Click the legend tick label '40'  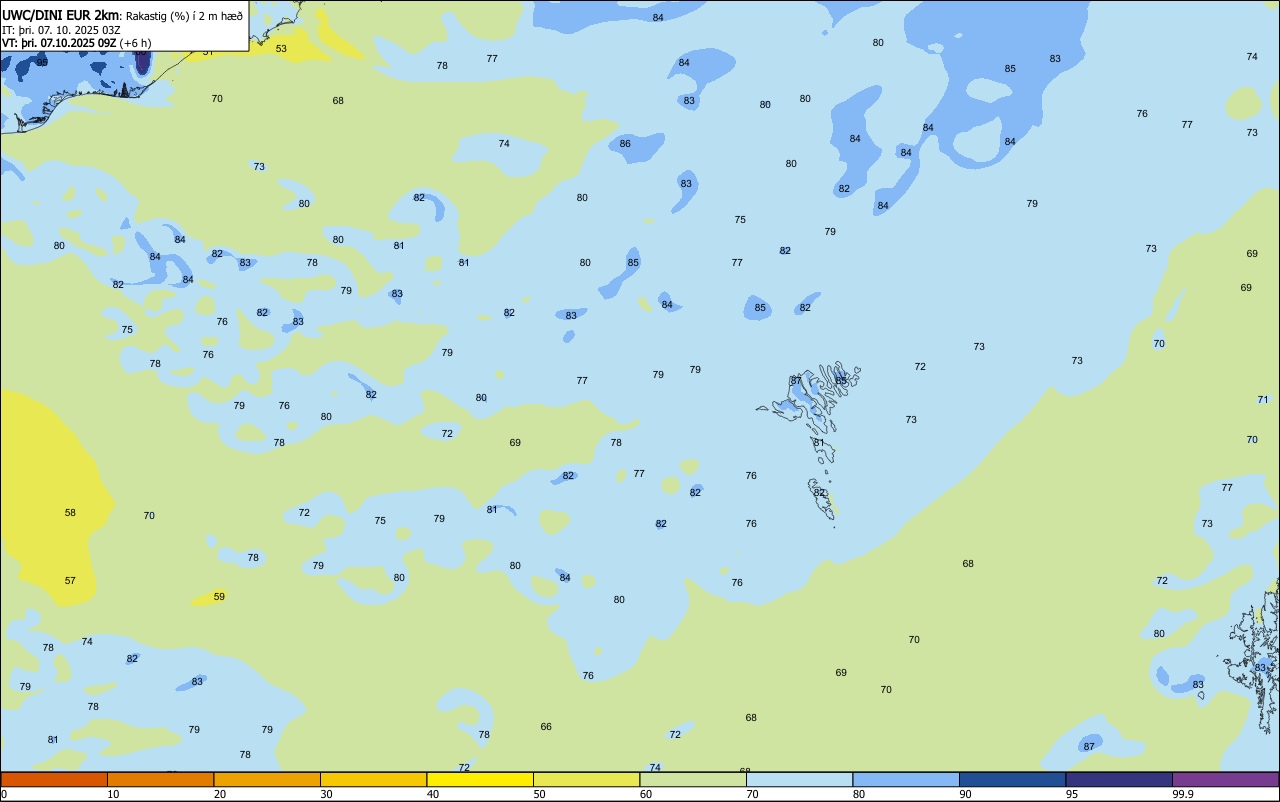(433, 794)
